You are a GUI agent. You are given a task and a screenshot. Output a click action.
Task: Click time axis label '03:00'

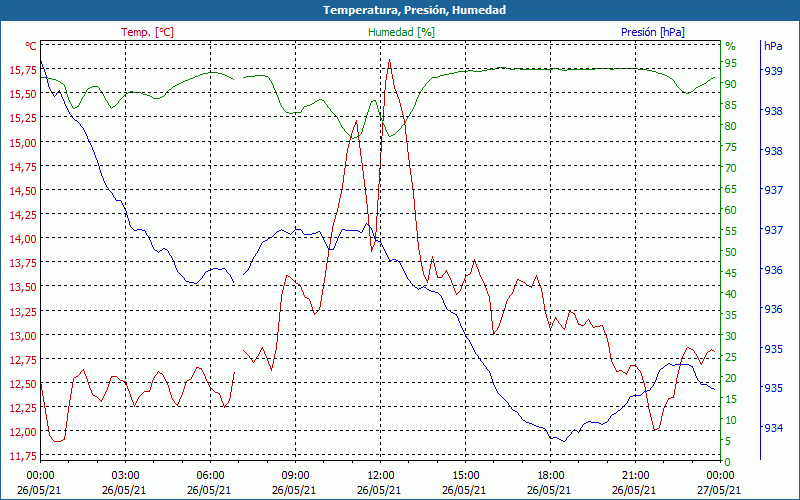coord(126,476)
